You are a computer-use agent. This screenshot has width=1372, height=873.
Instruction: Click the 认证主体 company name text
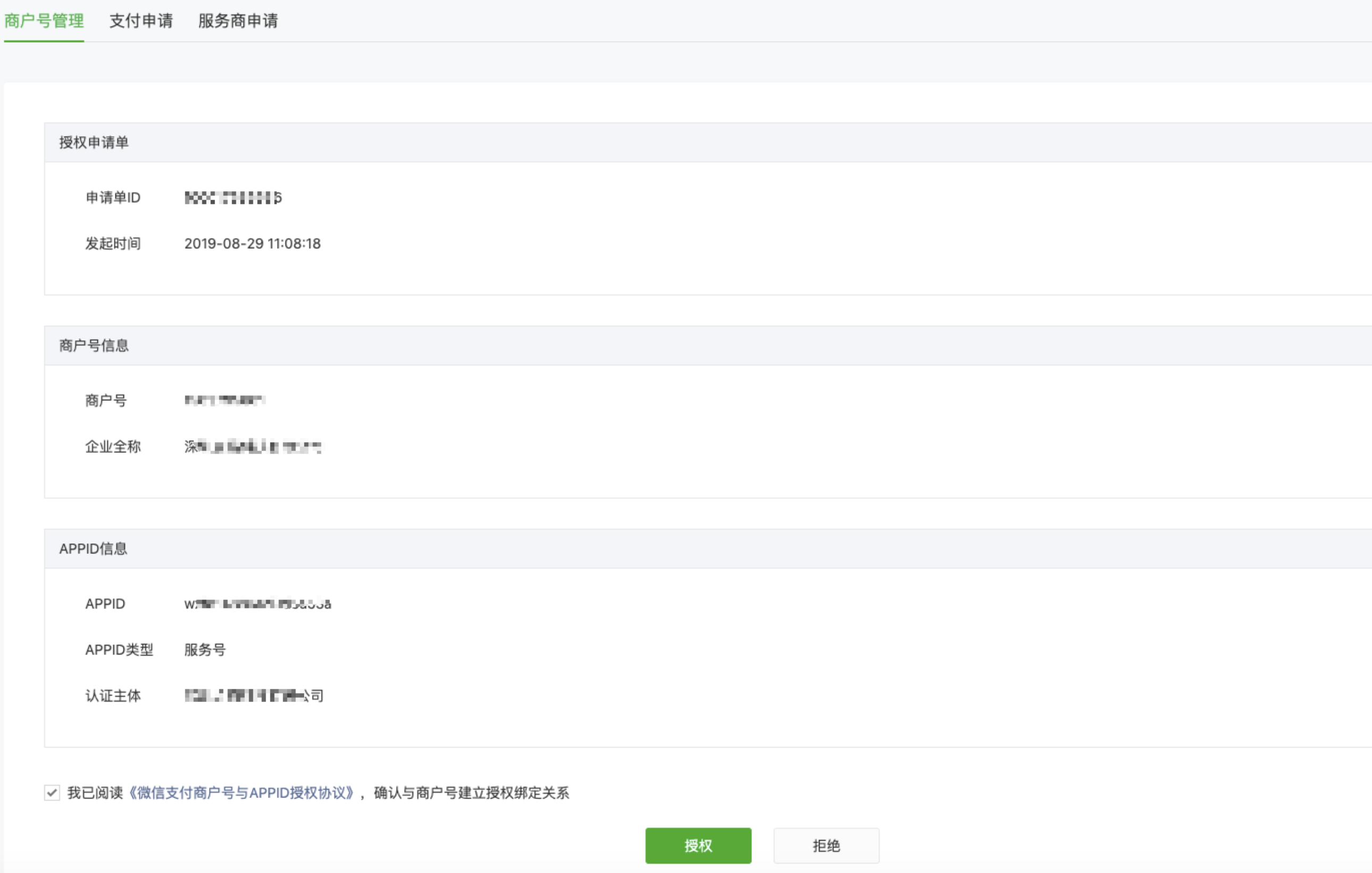(x=254, y=695)
